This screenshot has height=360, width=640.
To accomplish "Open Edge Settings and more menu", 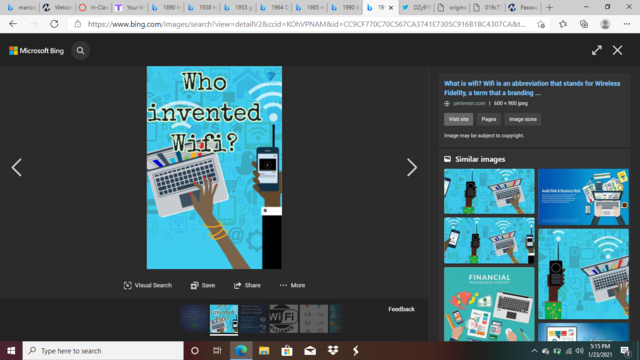I will pos(627,24).
